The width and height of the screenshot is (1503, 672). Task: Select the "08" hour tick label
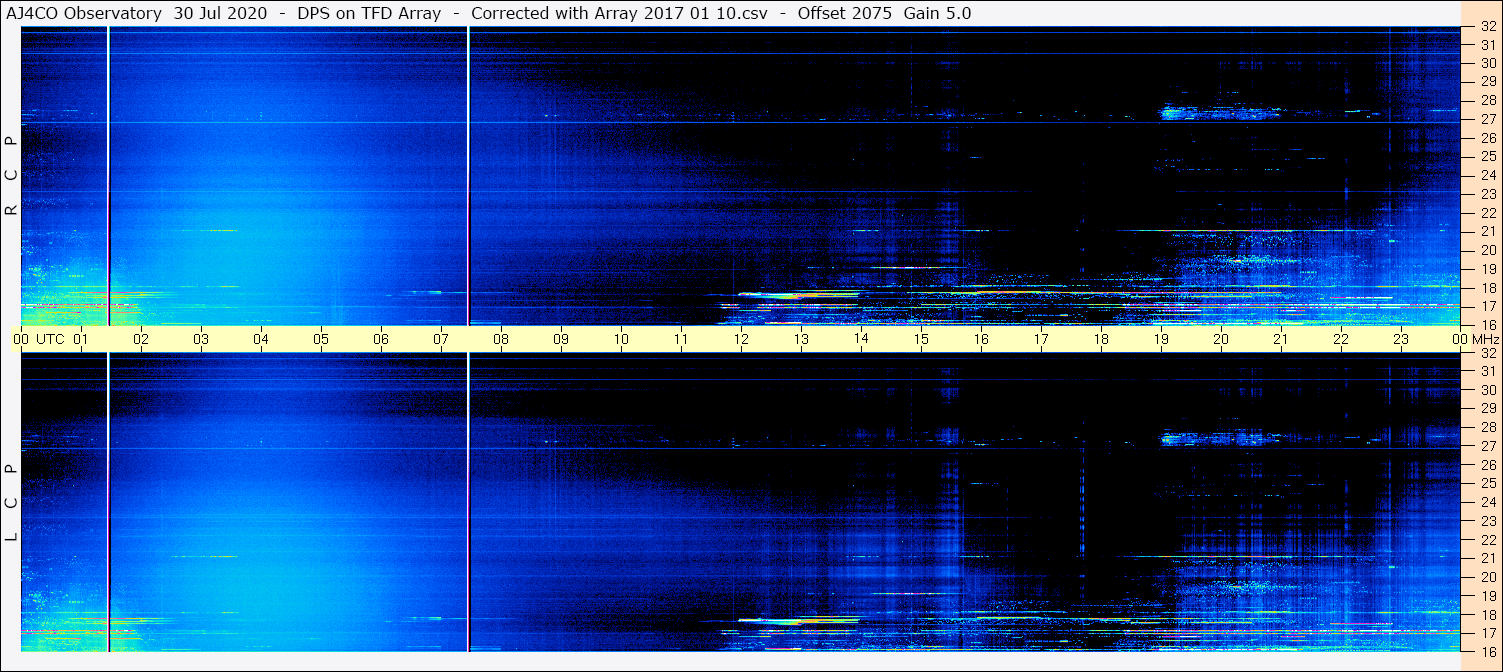501,339
